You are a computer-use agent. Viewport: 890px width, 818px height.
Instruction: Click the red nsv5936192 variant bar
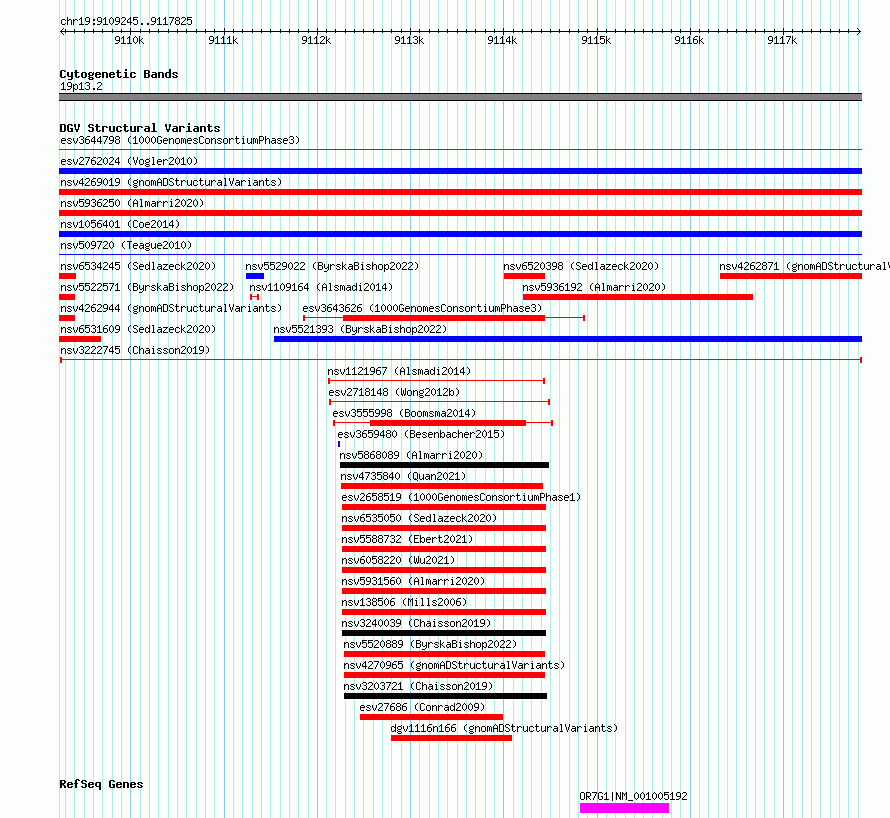click(x=637, y=297)
